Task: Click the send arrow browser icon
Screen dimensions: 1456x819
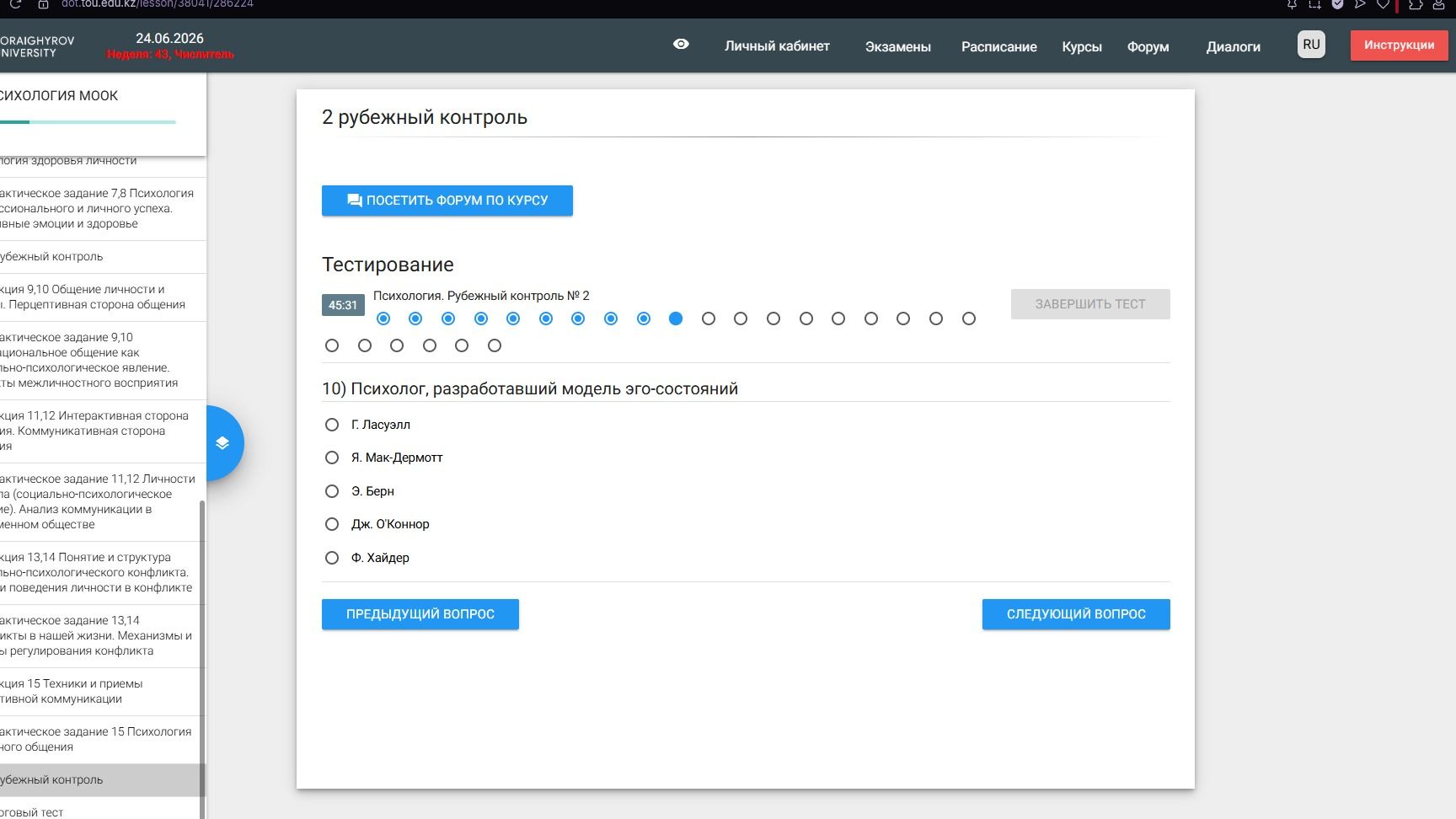Action: (1360, 4)
